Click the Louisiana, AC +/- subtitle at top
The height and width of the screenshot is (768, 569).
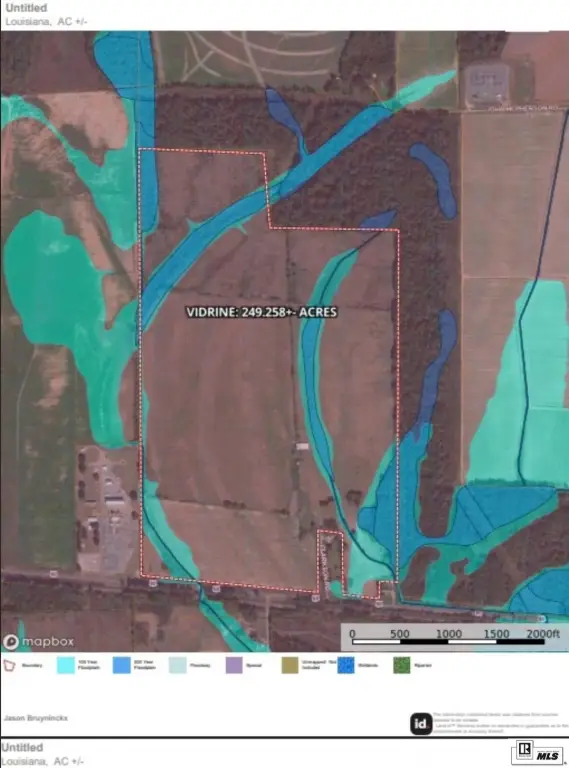pyautogui.click(x=46, y=22)
